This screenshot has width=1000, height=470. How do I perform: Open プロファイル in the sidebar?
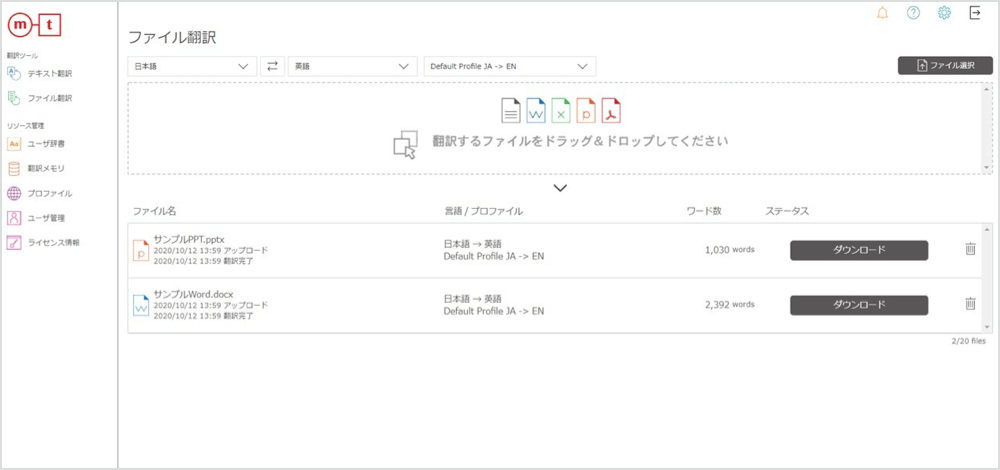tap(48, 193)
